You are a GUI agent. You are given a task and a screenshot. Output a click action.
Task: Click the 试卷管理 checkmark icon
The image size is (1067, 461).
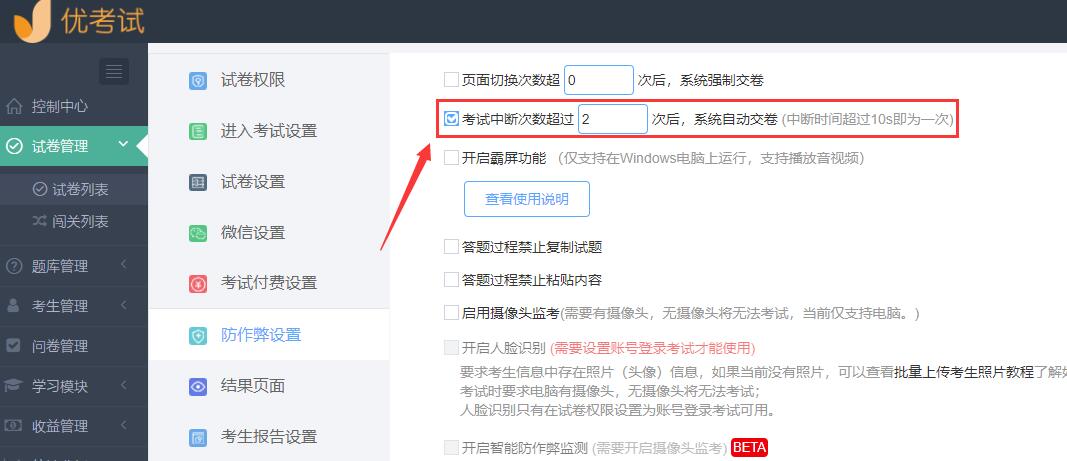14,146
